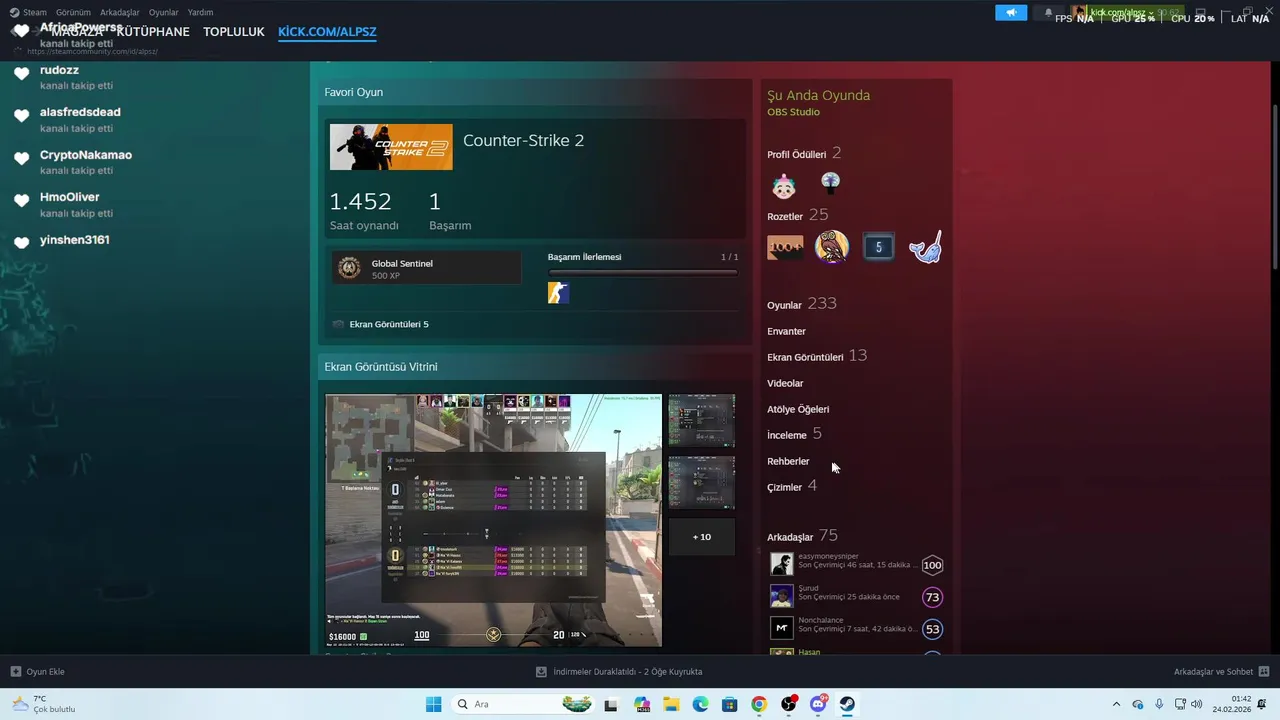
Task: Open Oyunlar 233 link
Action: [802, 304]
